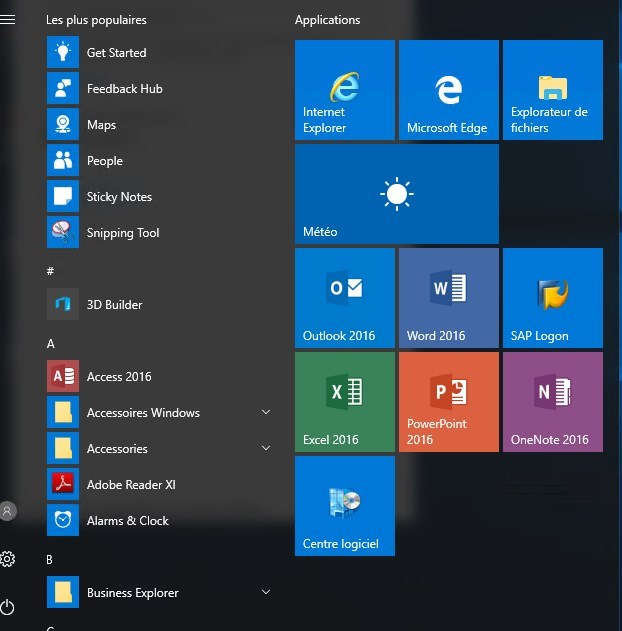Open the Internet Explorer tile
The image size is (622, 631).
point(345,90)
